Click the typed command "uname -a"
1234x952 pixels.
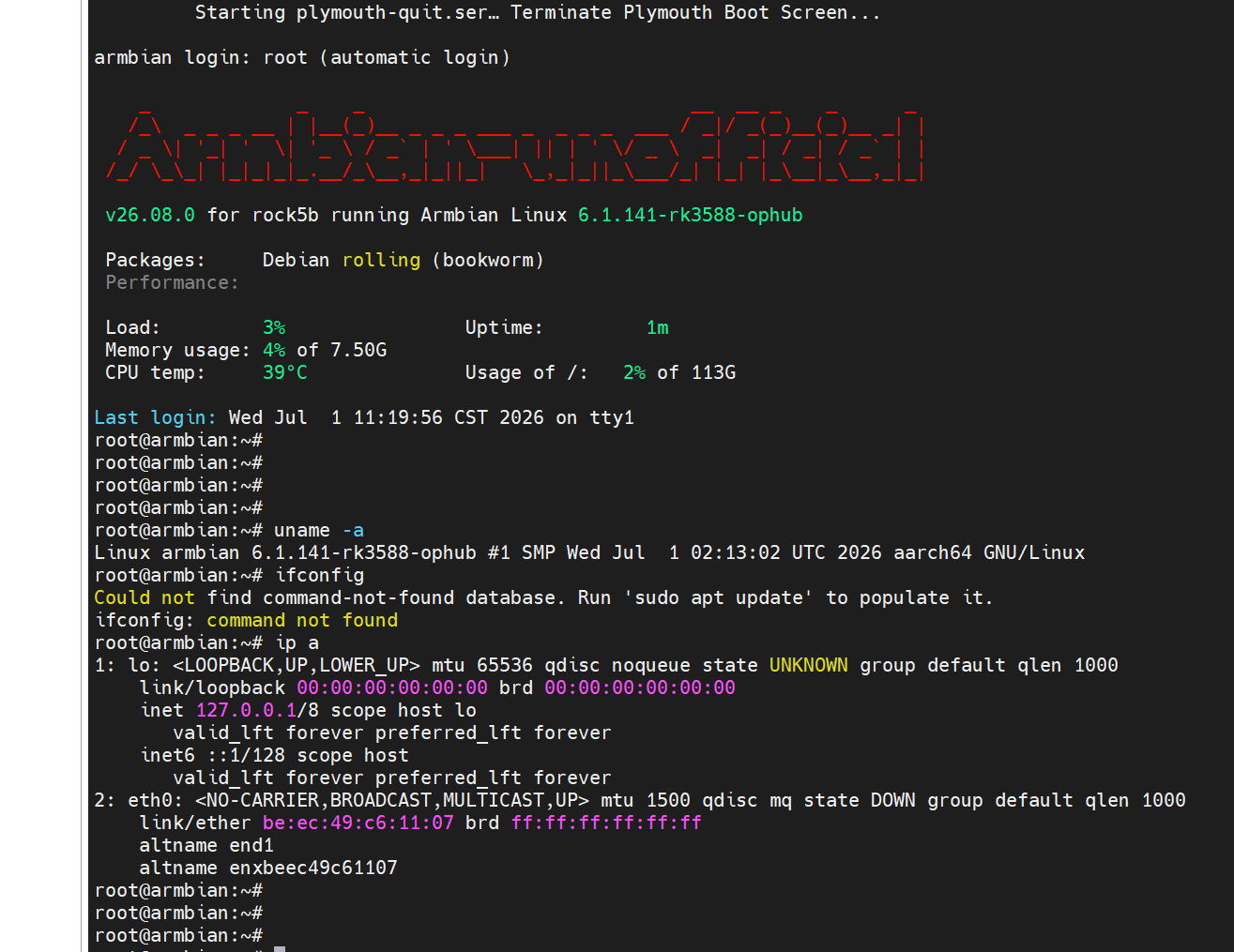pyautogui.click(x=319, y=531)
